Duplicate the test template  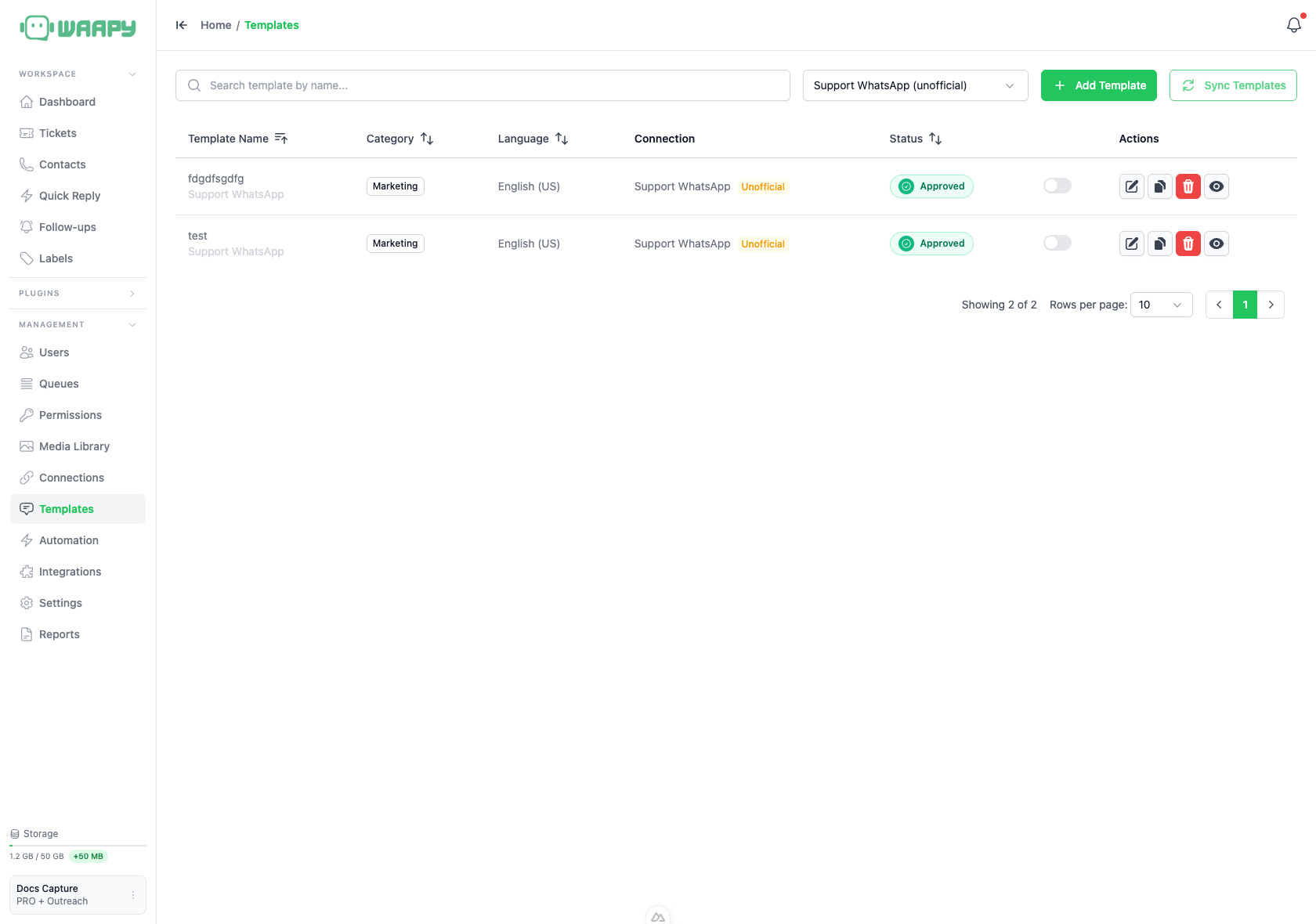tap(1160, 244)
